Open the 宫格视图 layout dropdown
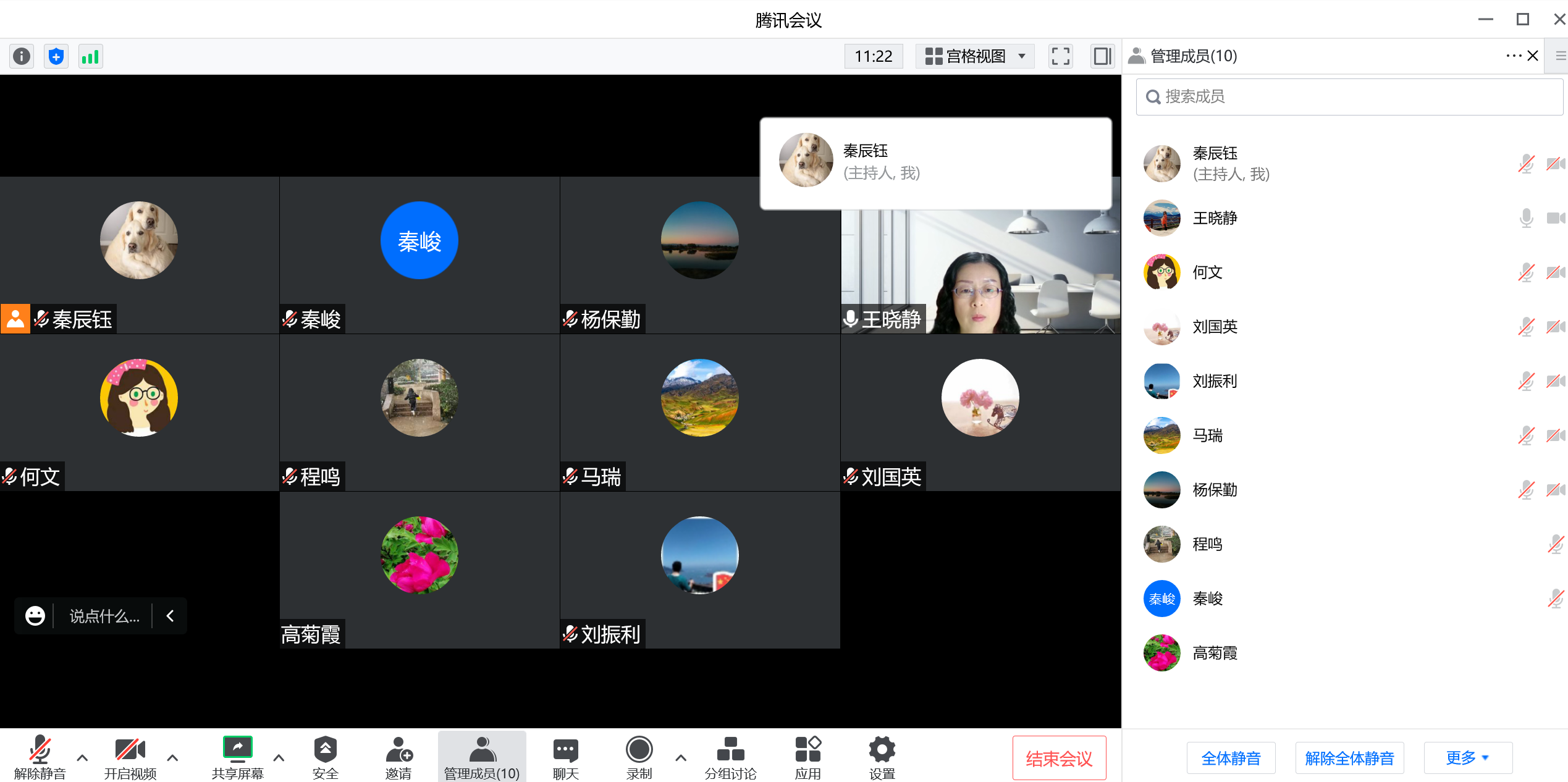 (x=975, y=56)
